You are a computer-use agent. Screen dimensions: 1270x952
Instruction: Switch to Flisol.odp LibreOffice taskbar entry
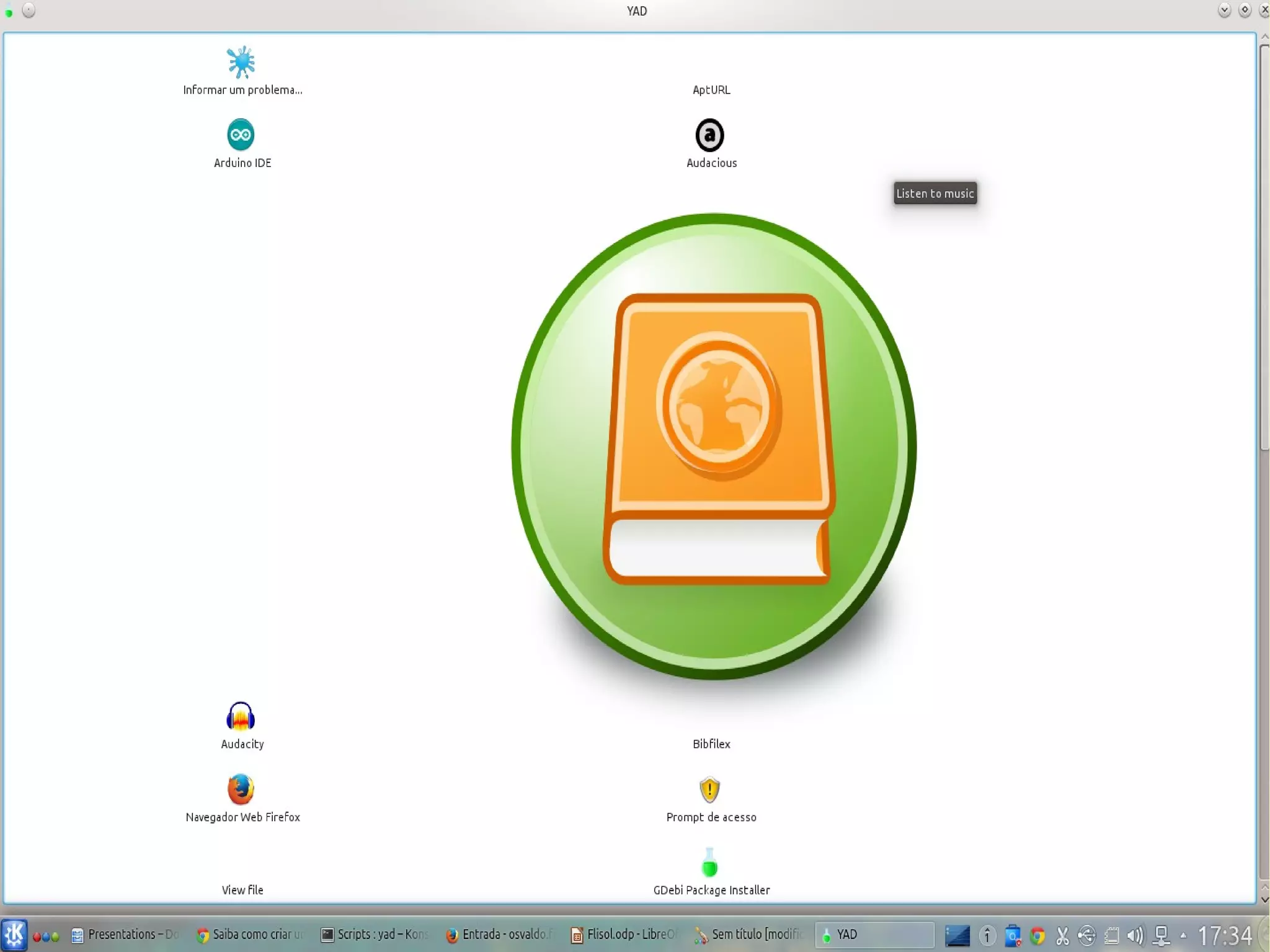tap(623, 935)
